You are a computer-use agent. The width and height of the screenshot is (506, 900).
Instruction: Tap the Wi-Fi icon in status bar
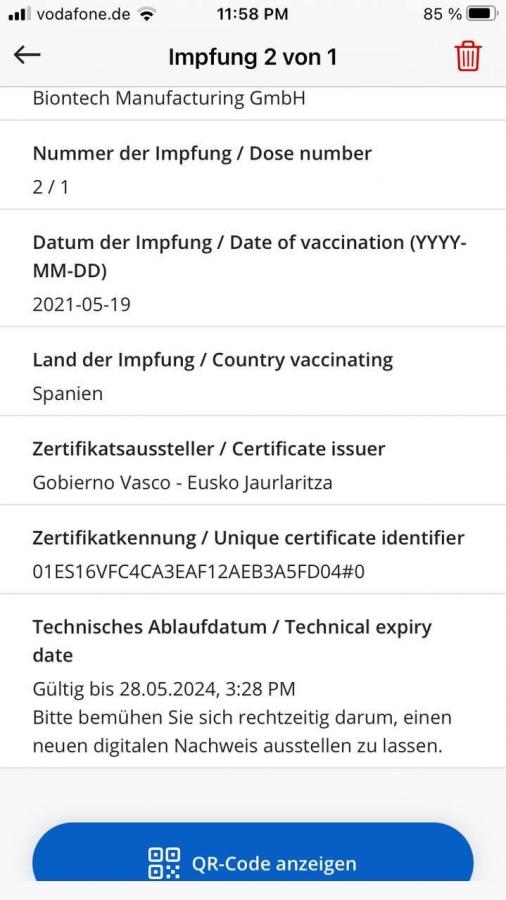[147, 14]
